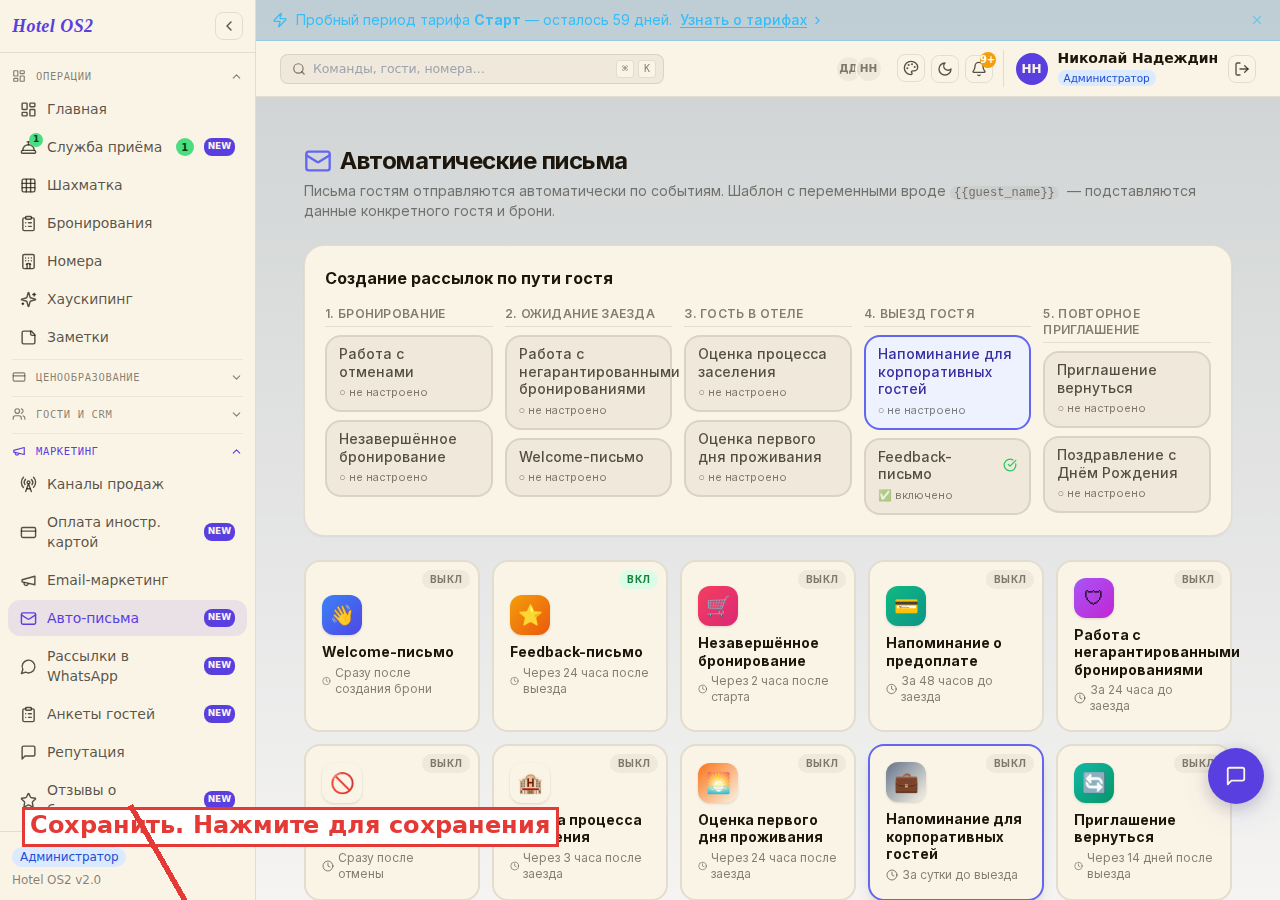Select Работа с отменами journey step

point(409,373)
